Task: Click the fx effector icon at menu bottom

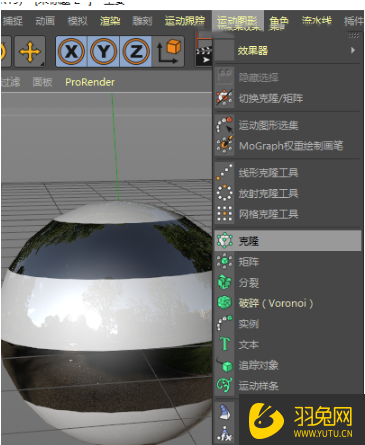Action: coord(225,434)
